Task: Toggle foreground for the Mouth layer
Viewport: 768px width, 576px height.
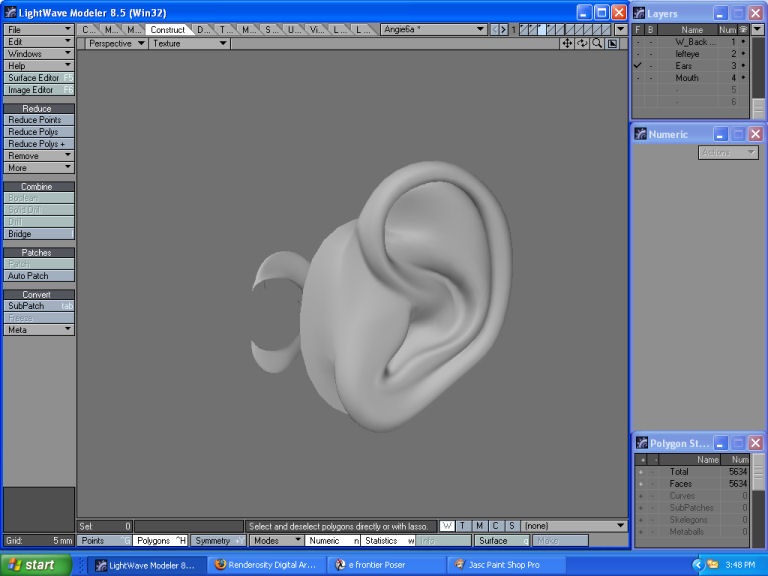Action: (638, 78)
